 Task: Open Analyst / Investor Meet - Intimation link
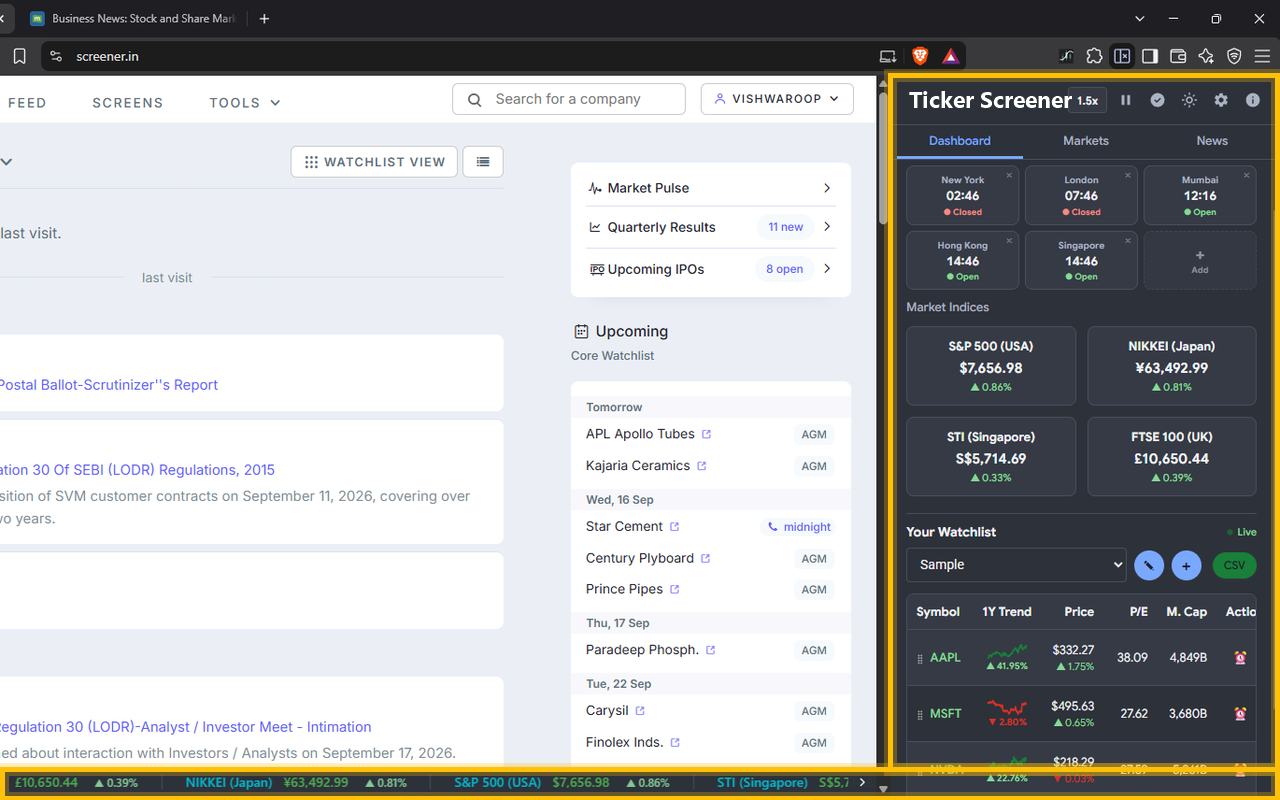(x=186, y=727)
